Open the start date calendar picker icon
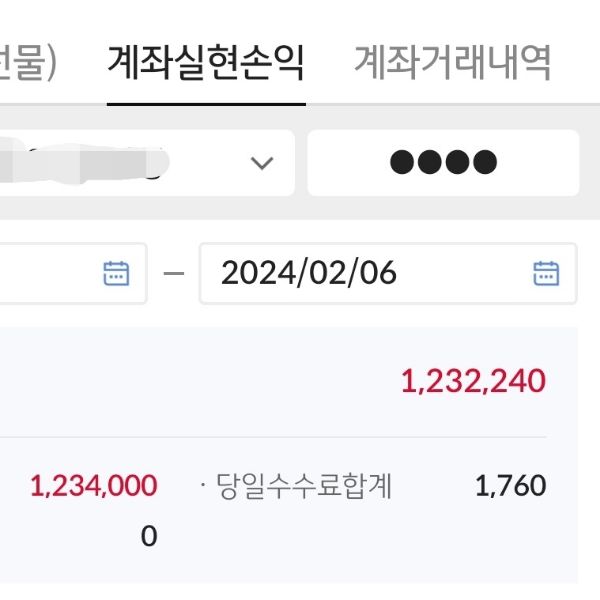The height and width of the screenshot is (600, 600). point(117,273)
